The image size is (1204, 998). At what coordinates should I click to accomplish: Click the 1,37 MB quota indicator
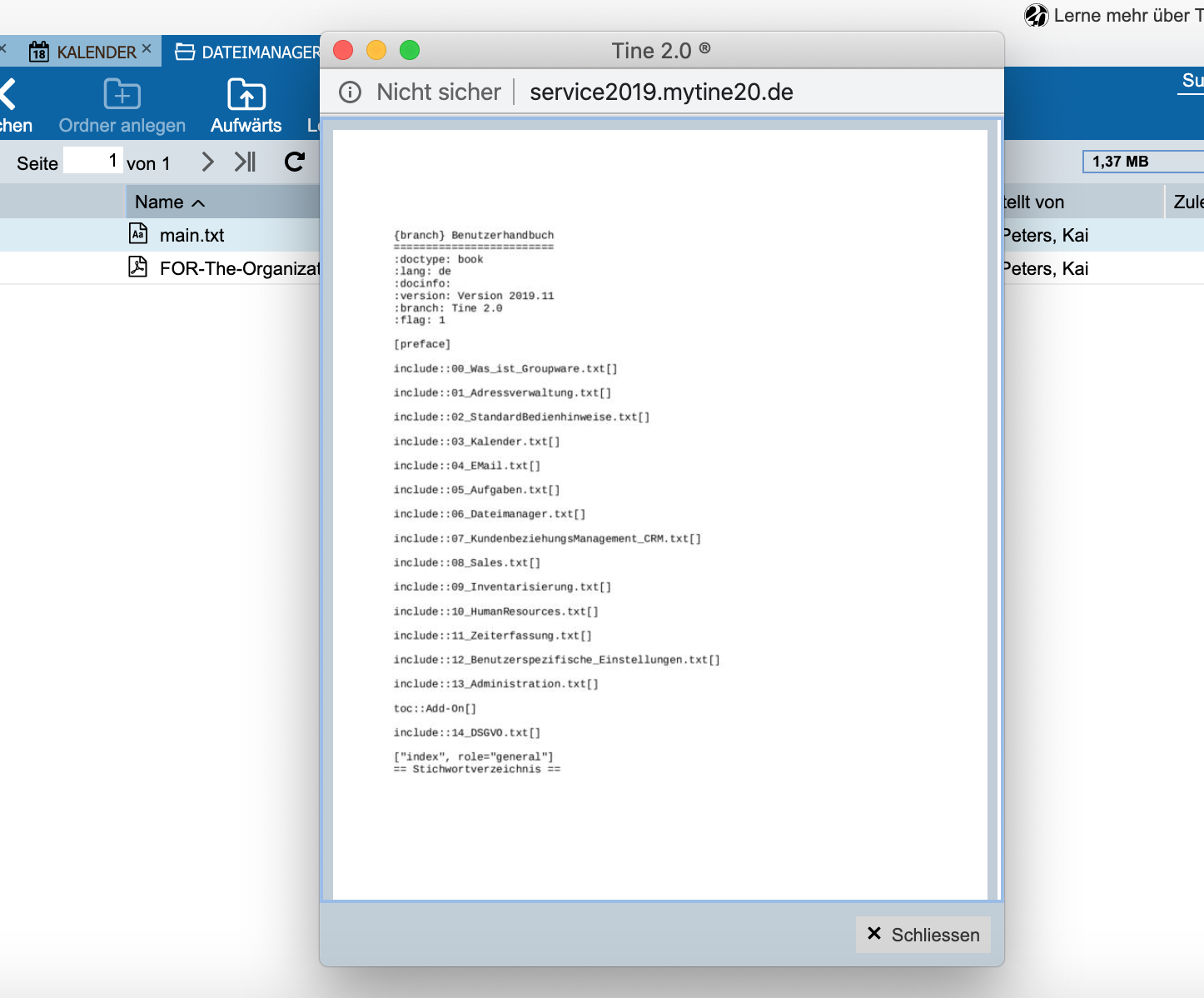tap(1143, 162)
